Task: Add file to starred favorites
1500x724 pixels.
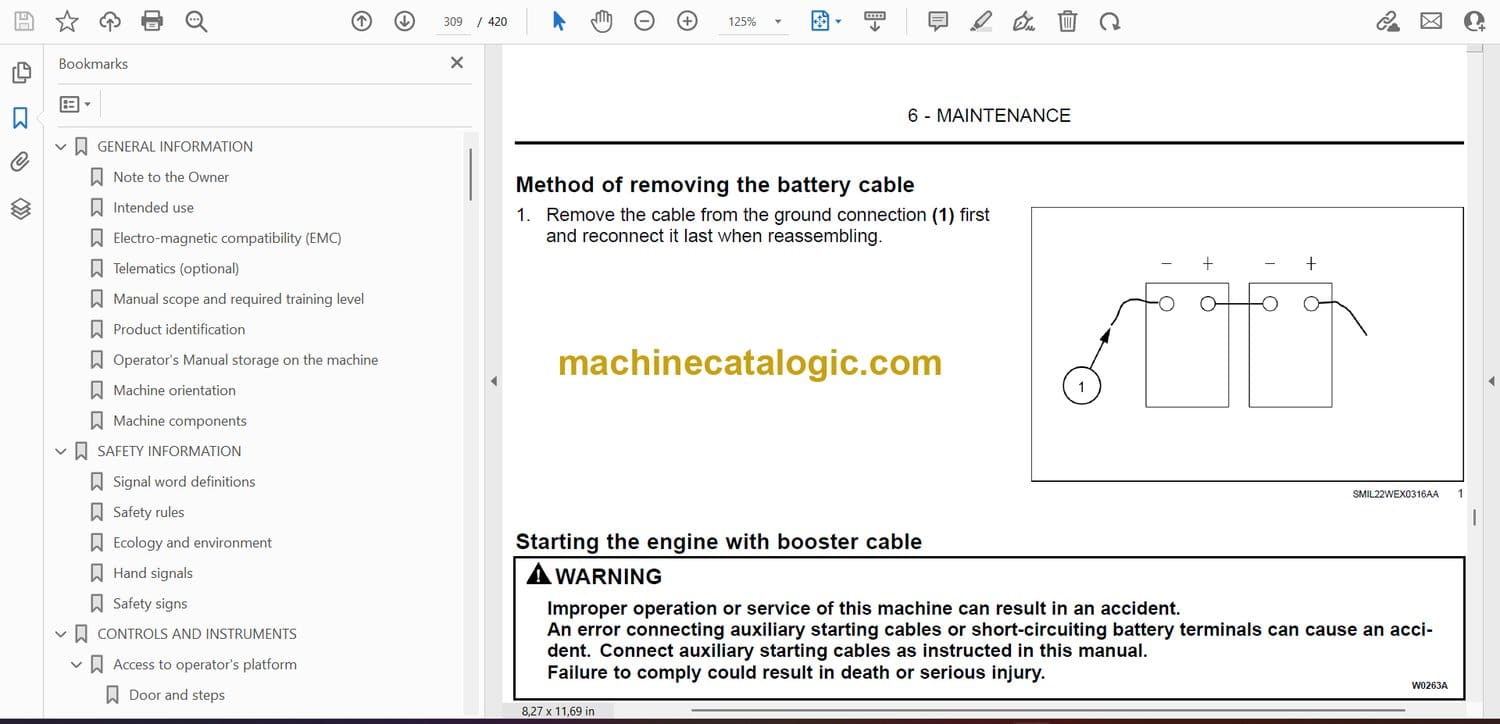Action: [67, 21]
